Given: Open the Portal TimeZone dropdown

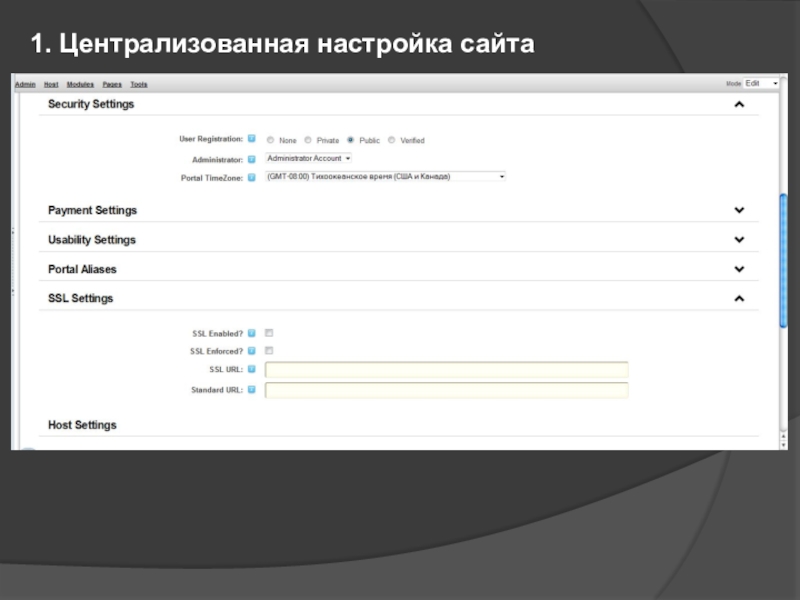Looking at the screenshot, I should coord(385,177).
